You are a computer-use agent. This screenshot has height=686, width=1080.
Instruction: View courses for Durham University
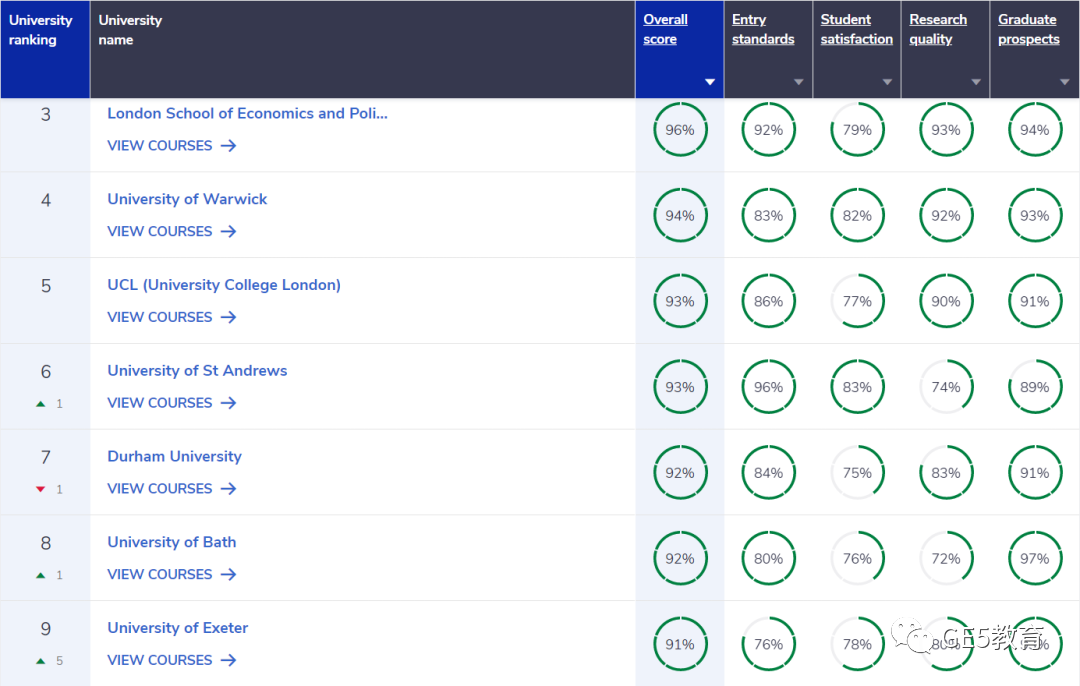coord(172,488)
